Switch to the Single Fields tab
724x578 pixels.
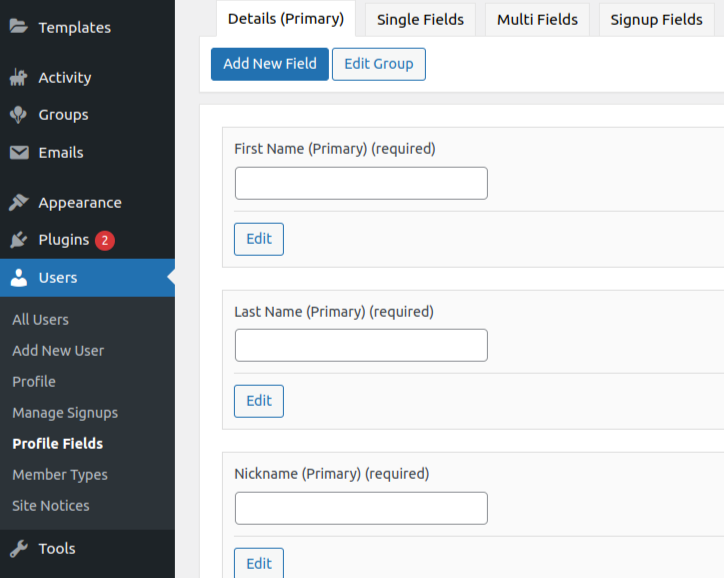[x=420, y=20]
